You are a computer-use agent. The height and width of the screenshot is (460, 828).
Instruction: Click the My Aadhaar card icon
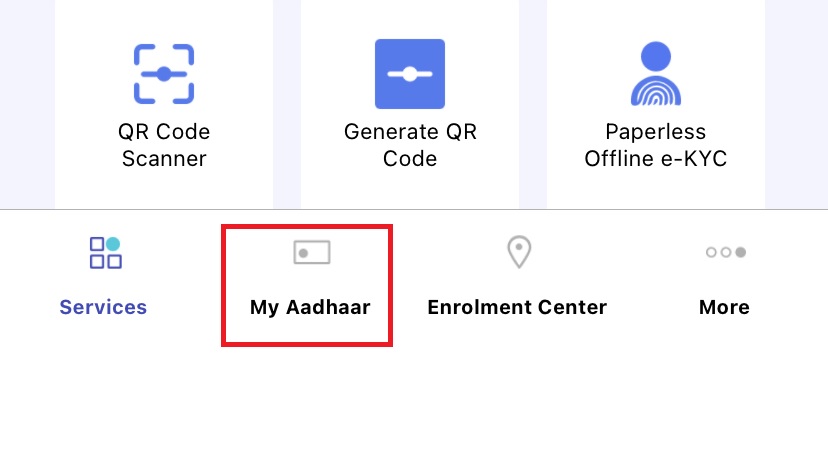(312, 252)
